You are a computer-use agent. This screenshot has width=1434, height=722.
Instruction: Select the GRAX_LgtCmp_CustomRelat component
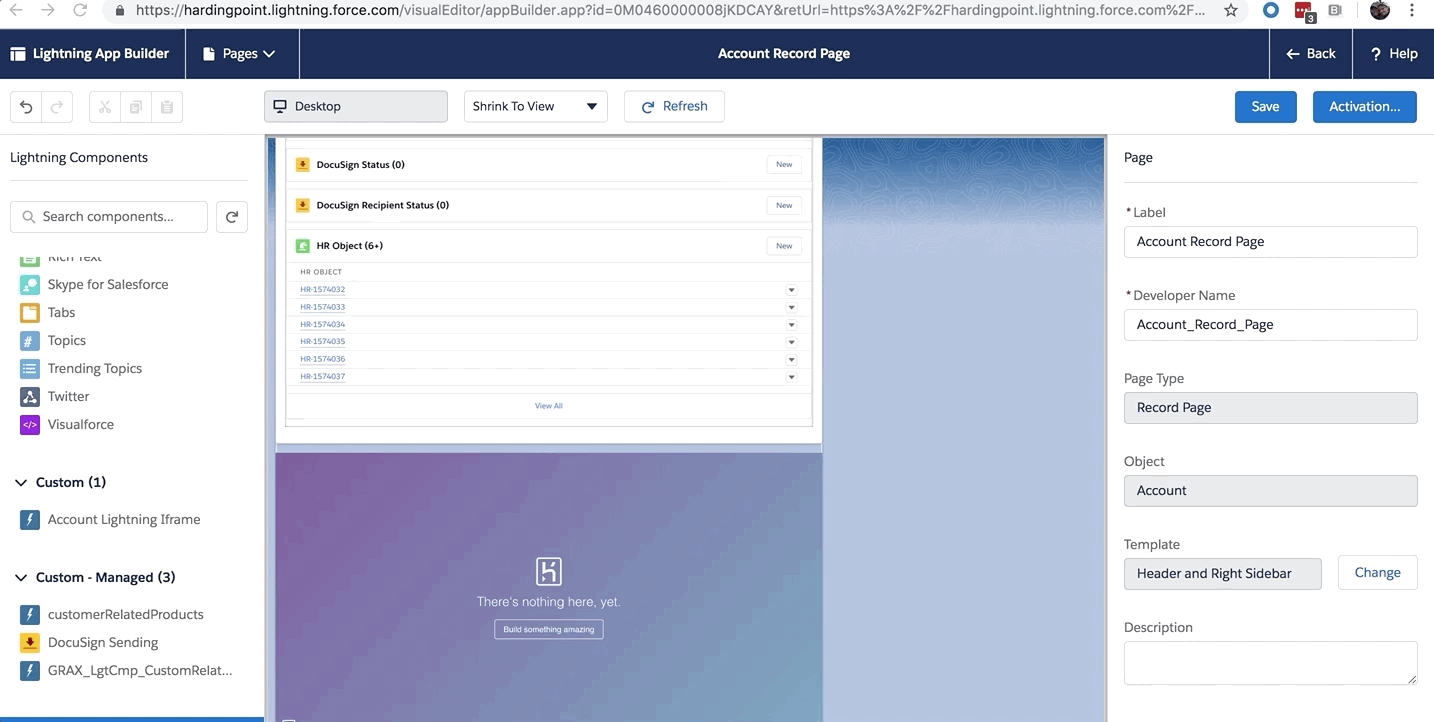[140, 671]
